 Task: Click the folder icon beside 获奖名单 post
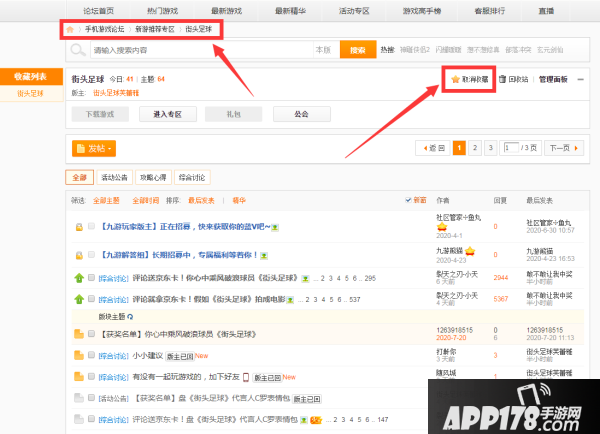[x=78, y=332]
